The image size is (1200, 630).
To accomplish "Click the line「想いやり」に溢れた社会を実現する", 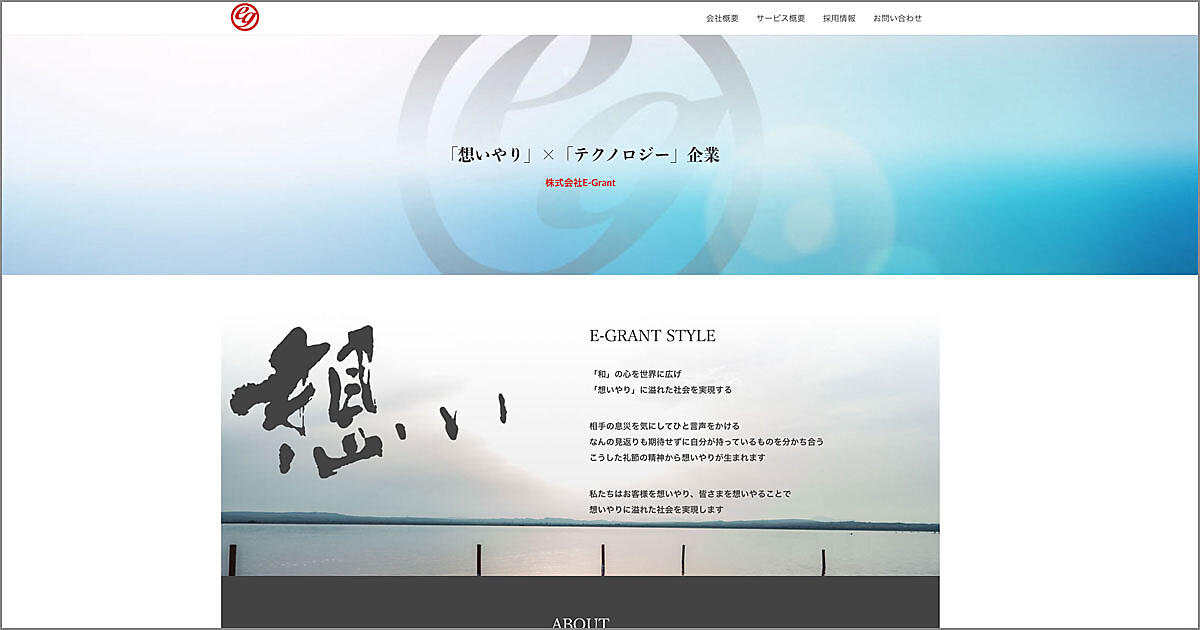I will (x=660, y=390).
